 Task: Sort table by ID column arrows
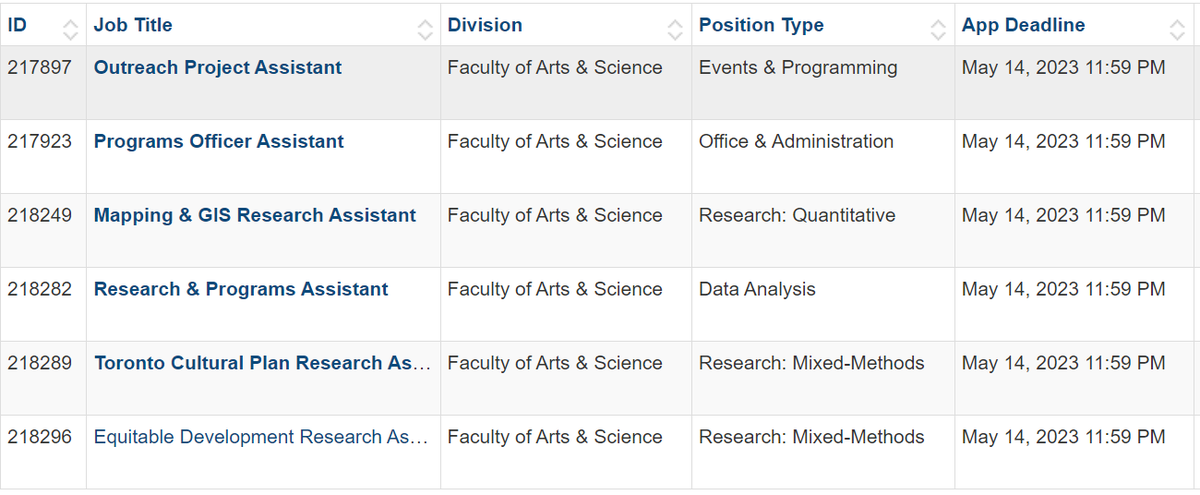coord(70,30)
